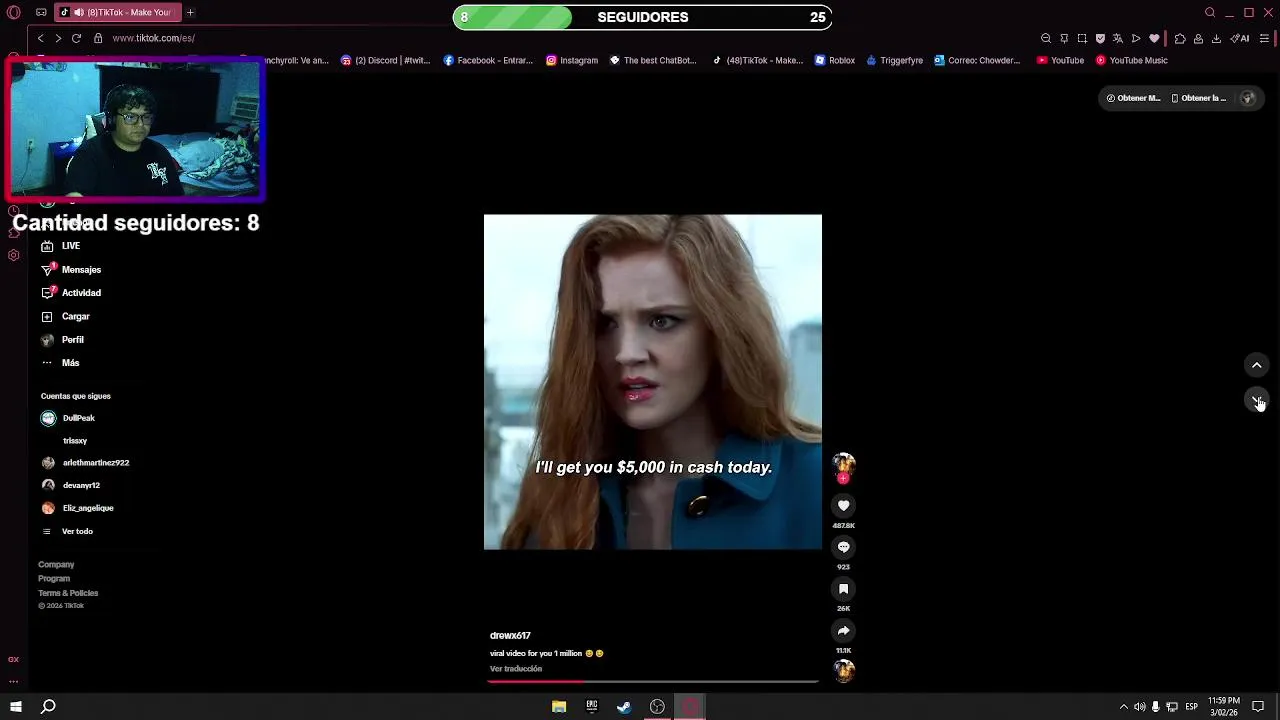Open the Discord bookmark

click(385, 60)
